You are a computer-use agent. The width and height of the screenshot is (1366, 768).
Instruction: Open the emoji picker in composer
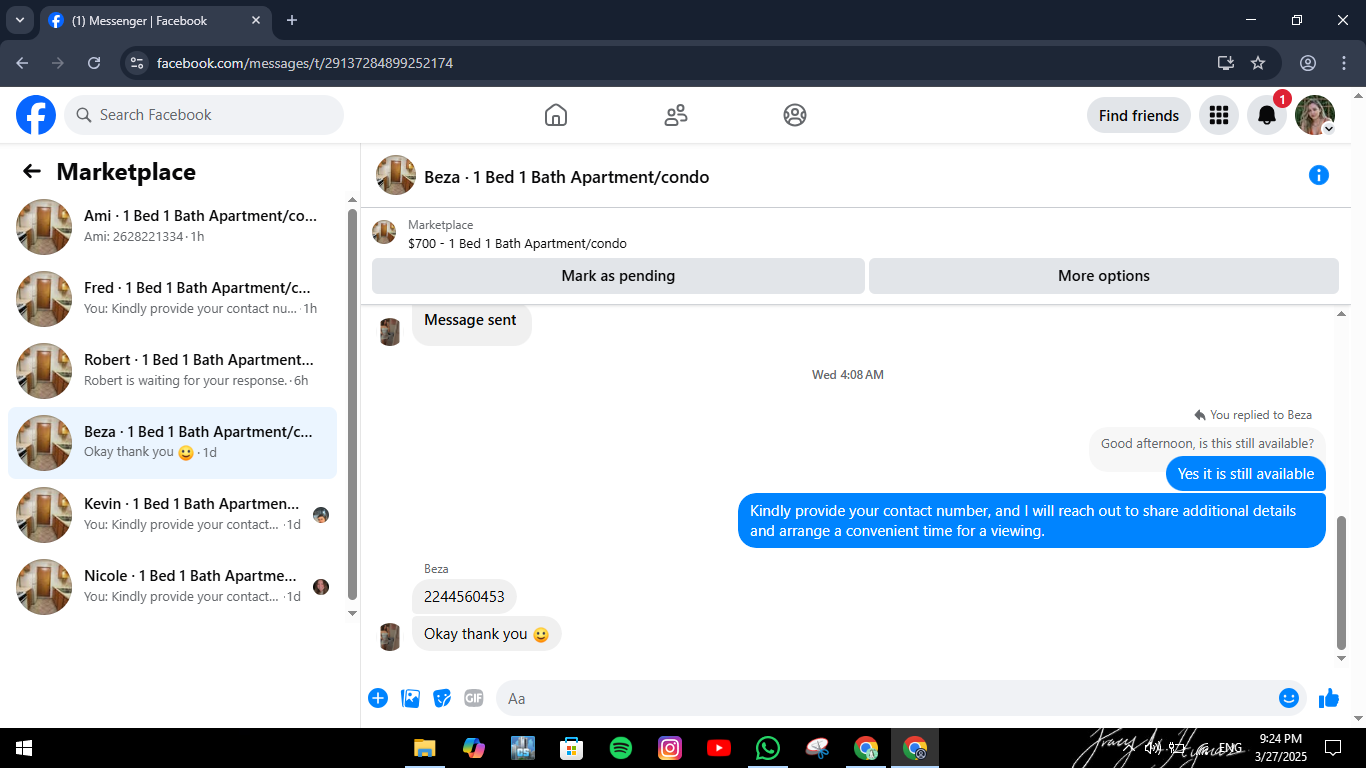(x=1289, y=698)
